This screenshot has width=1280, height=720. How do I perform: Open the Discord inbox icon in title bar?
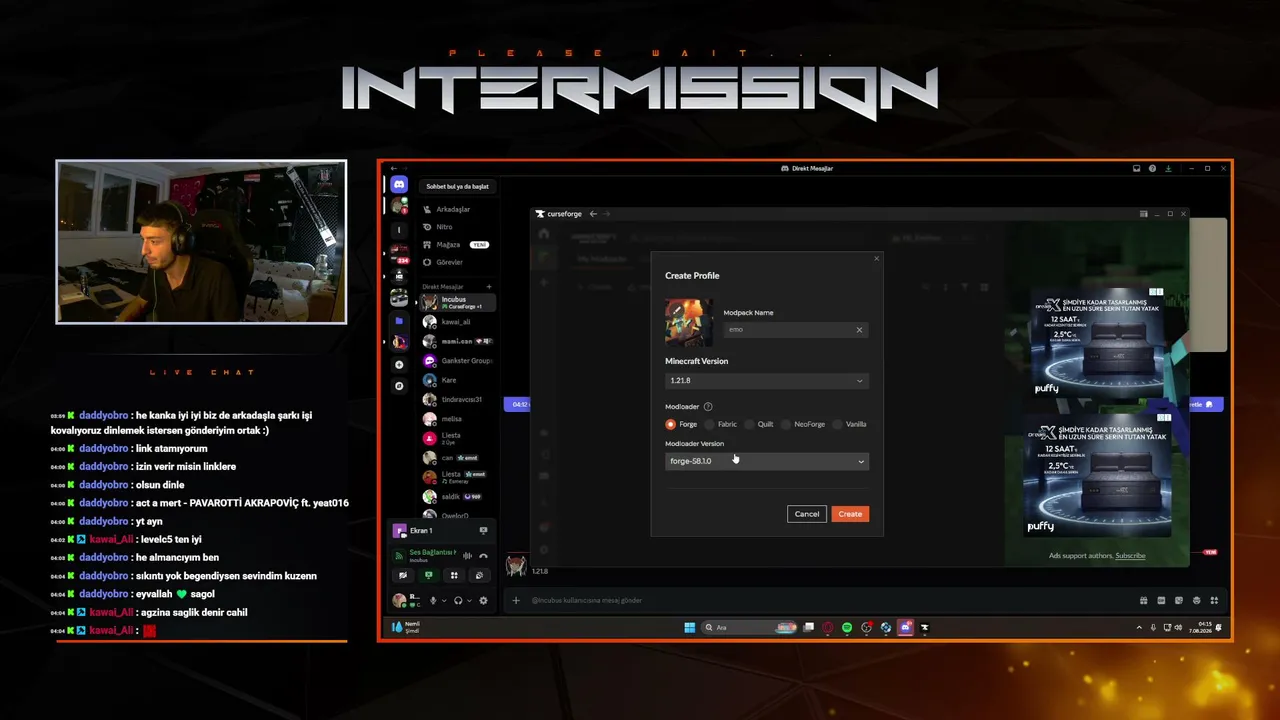(x=1136, y=168)
